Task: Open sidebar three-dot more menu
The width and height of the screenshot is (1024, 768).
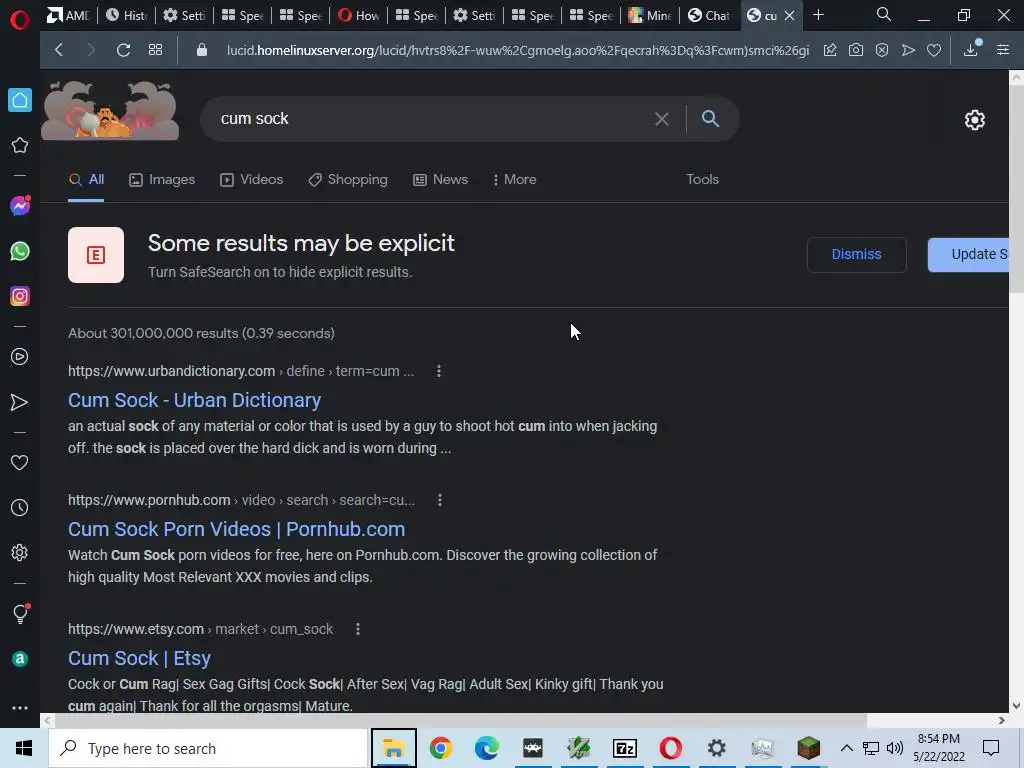Action: pos(20,708)
